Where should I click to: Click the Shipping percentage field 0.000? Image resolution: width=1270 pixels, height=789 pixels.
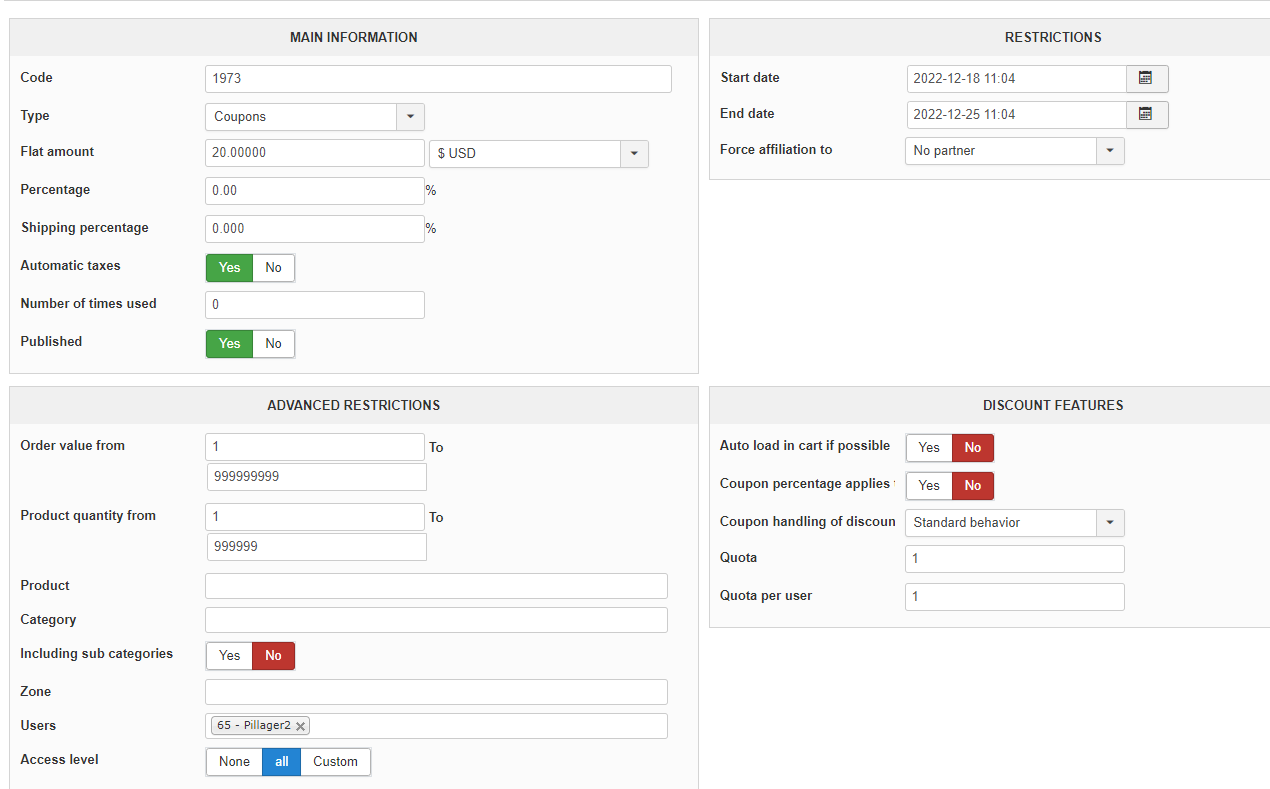315,229
